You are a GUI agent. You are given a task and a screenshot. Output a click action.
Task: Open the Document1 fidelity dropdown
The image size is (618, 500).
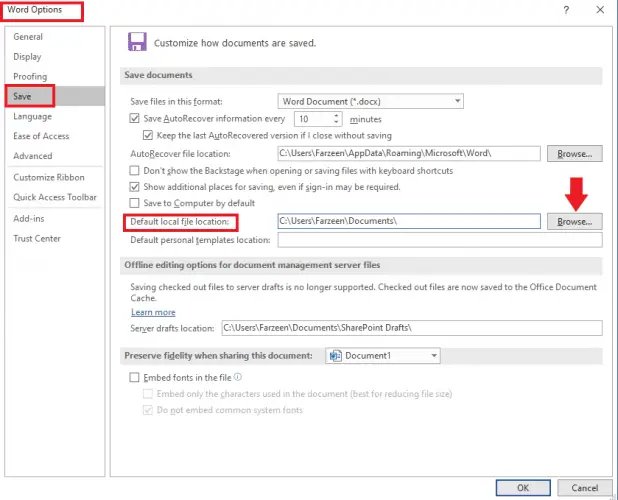[x=434, y=356]
